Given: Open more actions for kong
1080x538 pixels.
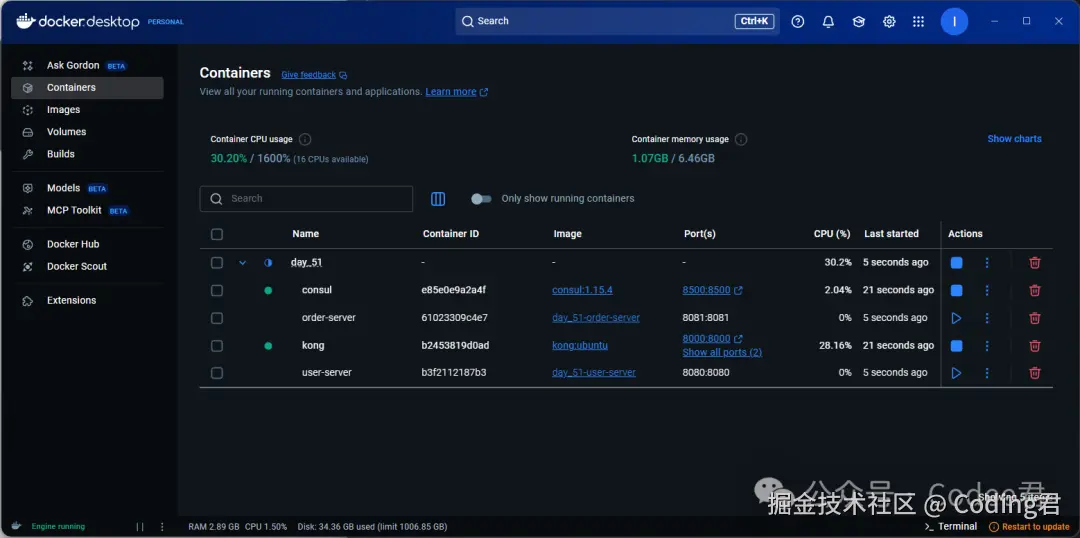Looking at the screenshot, I should (x=987, y=345).
